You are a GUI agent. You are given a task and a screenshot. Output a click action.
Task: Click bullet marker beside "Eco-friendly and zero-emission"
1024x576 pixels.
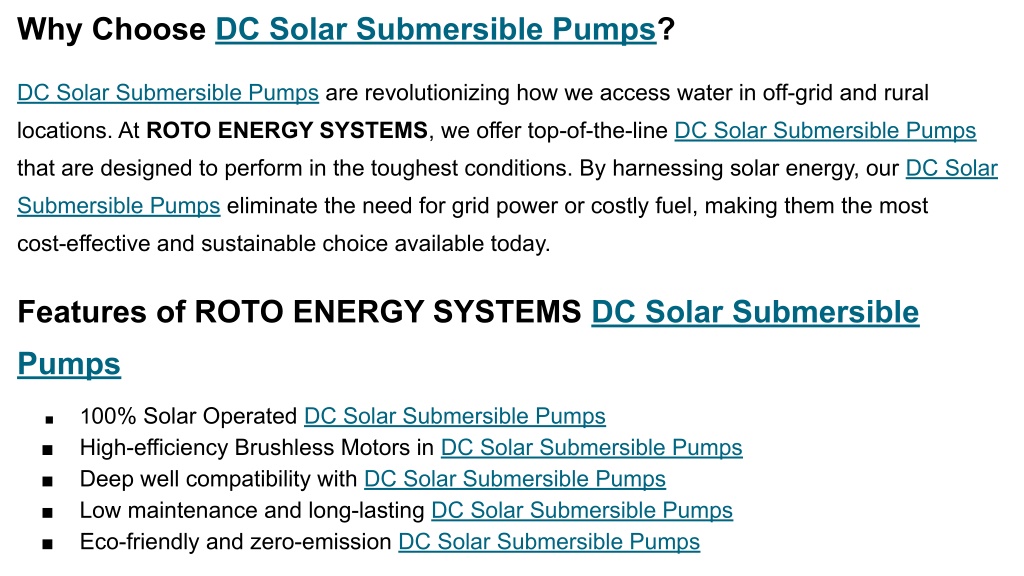(47, 544)
